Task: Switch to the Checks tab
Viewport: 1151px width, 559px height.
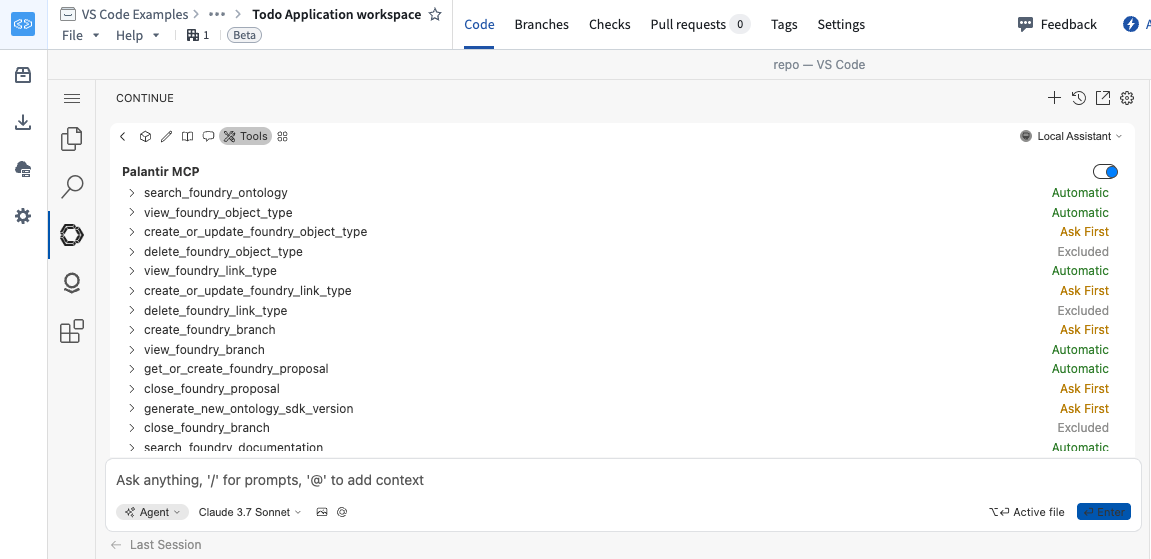Action: (609, 24)
